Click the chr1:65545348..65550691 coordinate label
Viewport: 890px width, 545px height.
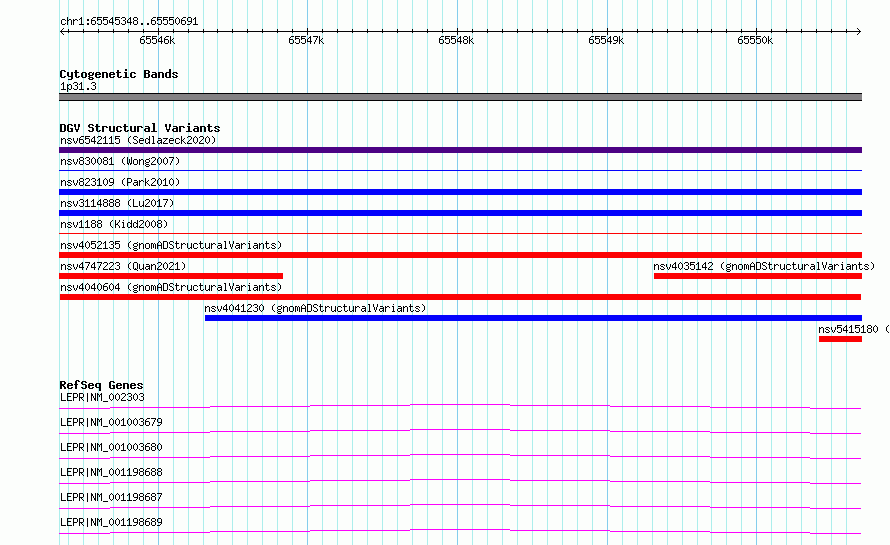click(x=129, y=21)
